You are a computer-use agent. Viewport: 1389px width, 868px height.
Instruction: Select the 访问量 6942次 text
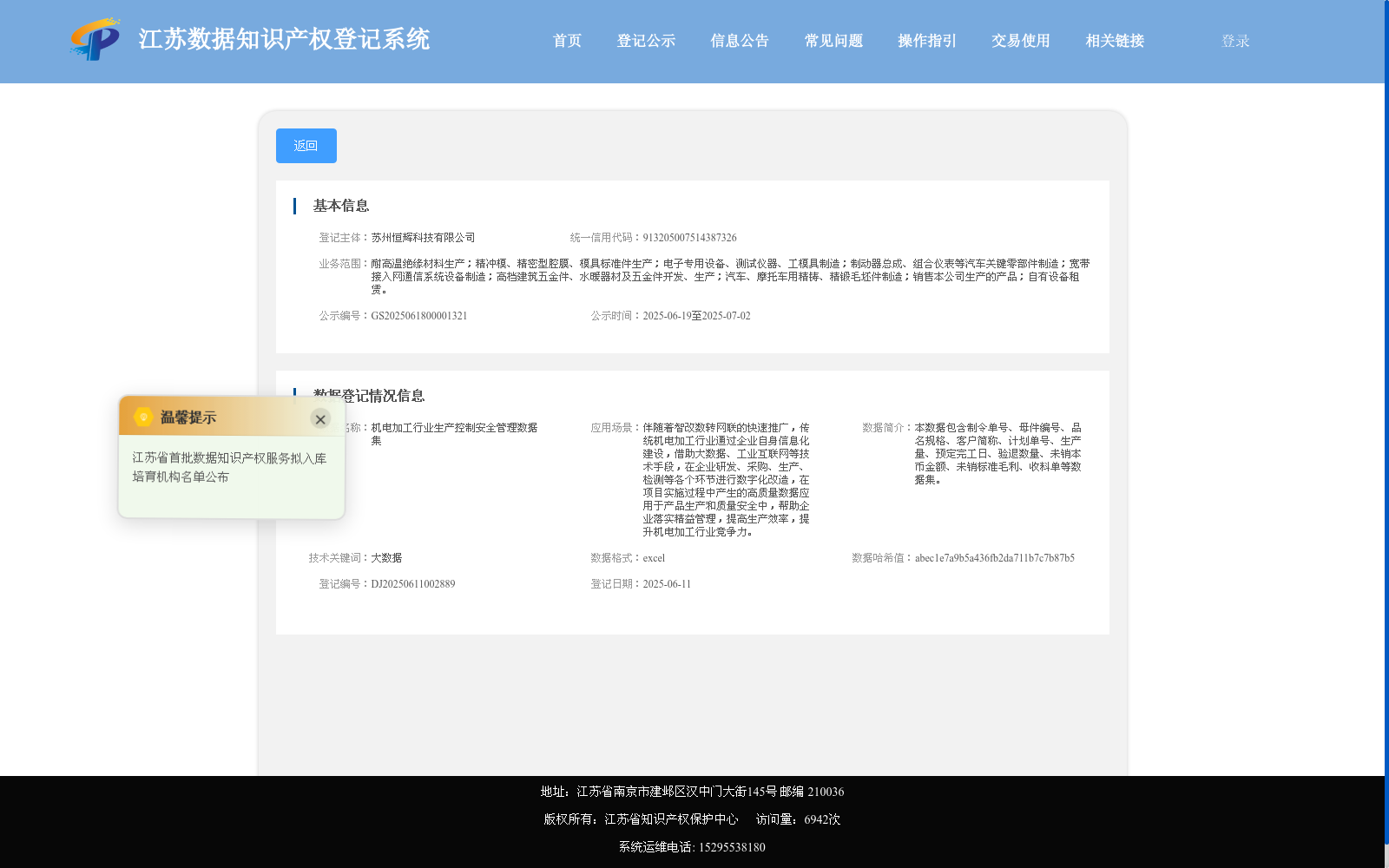pyautogui.click(x=798, y=819)
